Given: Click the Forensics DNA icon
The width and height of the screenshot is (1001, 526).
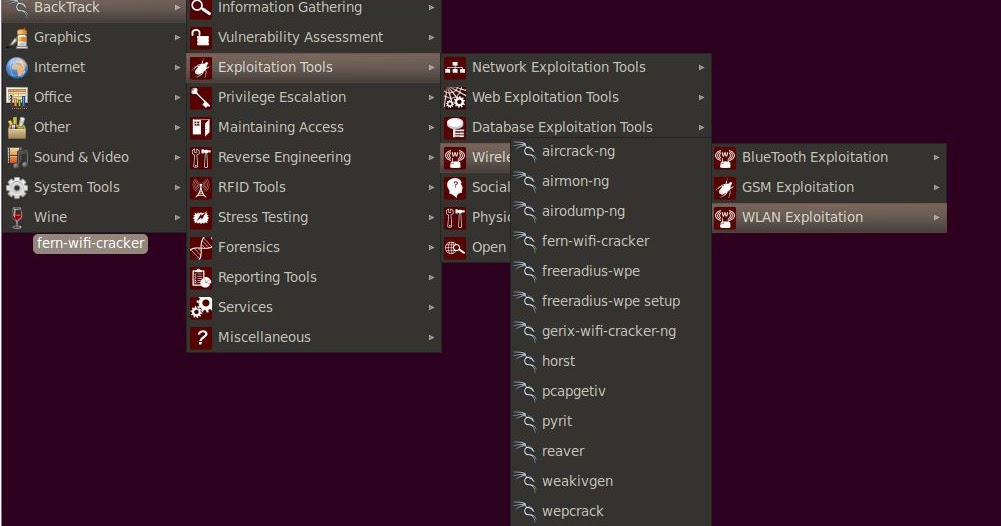Looking at the screenshot, I should pyautogui.click(x=201, y=247).
